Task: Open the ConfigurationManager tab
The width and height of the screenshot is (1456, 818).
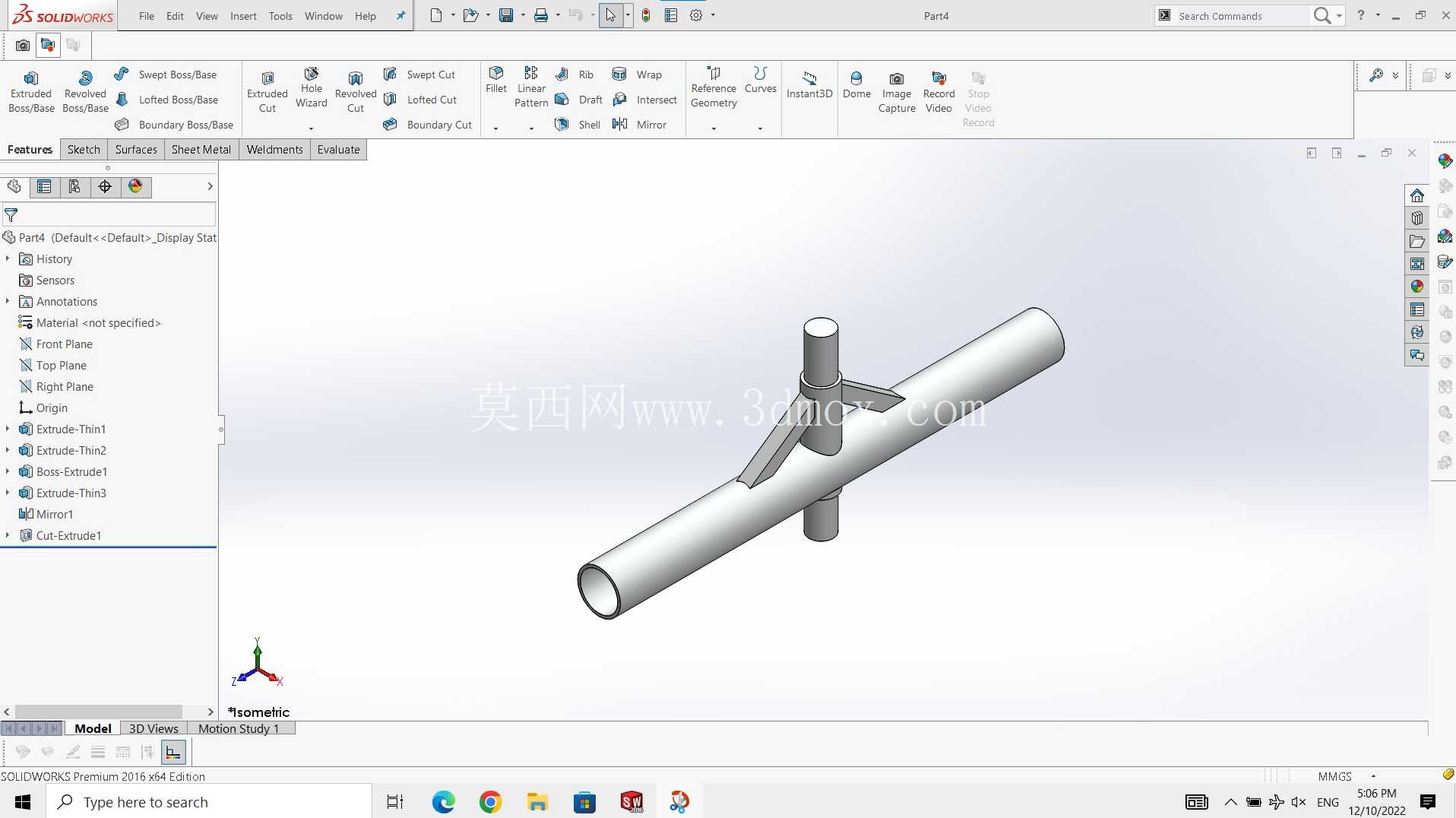Action: click(x=74, y=187)
